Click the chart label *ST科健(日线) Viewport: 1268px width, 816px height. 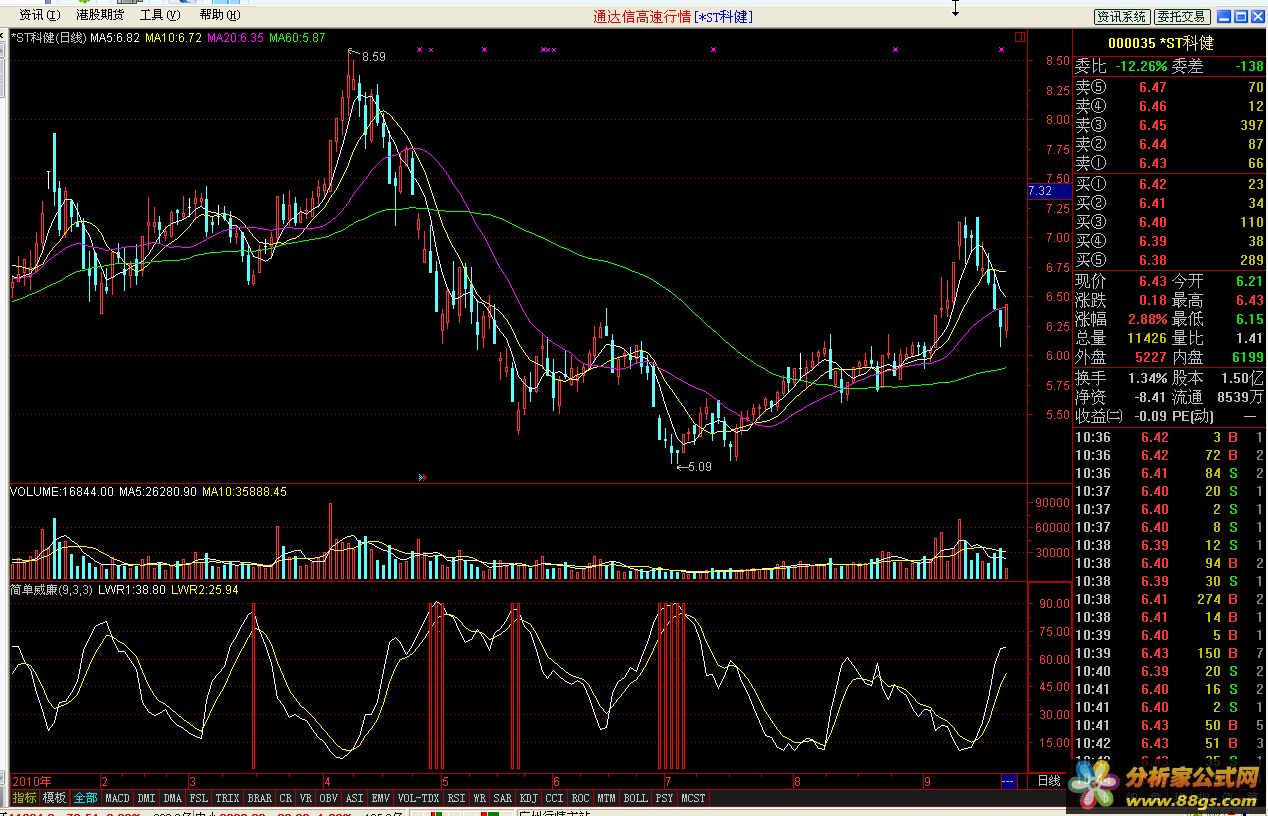point(48,37)
